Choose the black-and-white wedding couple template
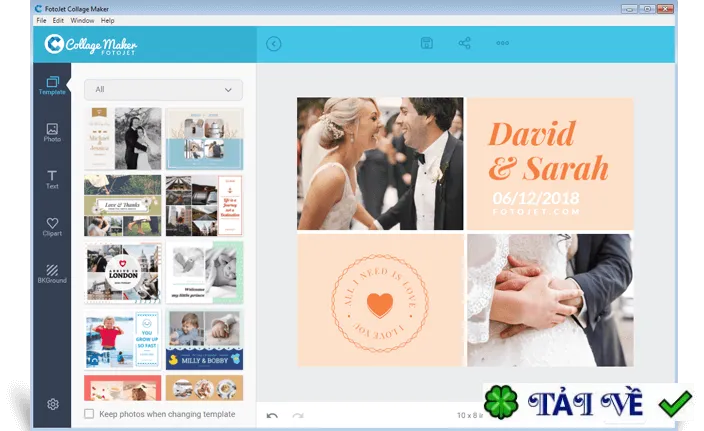 click(x=123, y=138)
